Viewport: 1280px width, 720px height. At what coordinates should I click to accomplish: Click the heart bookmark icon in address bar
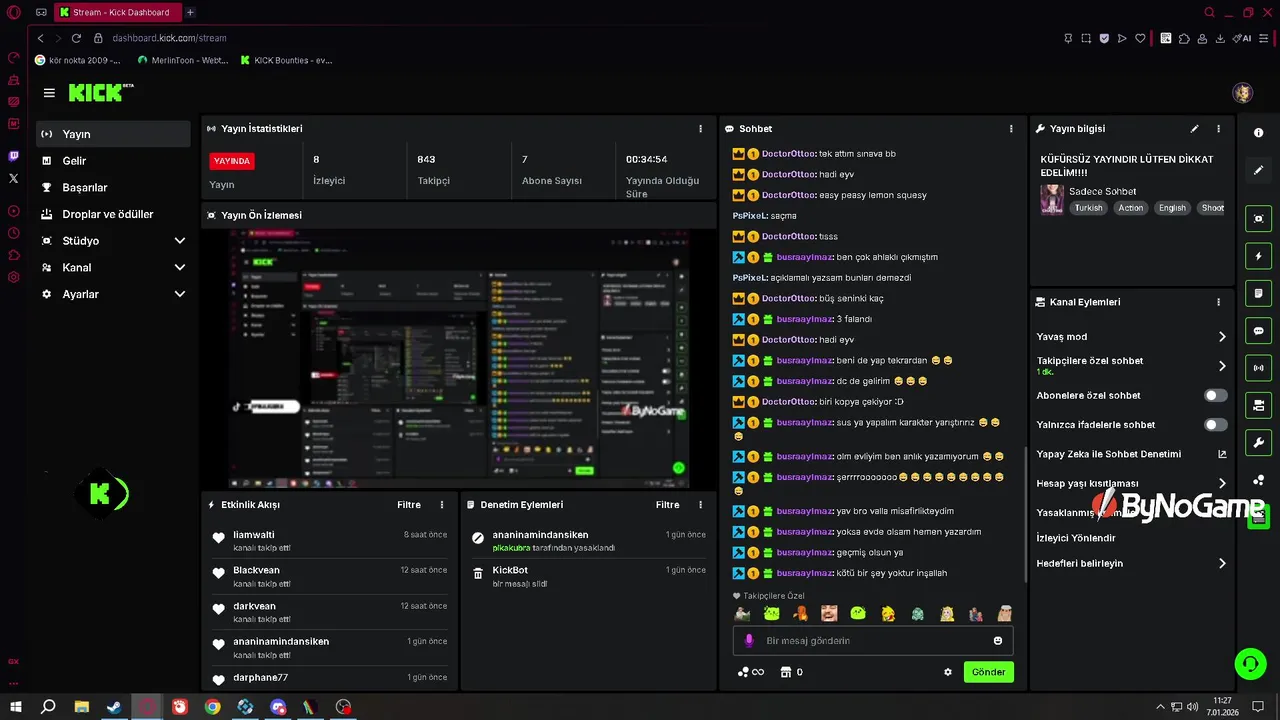click(x=1140, y=38)
